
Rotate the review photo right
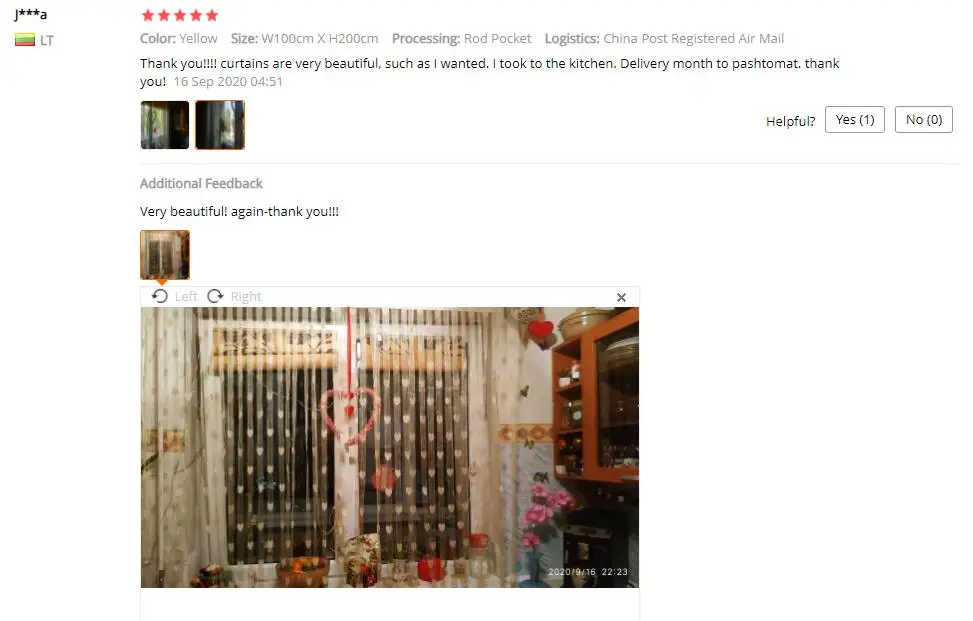tap(215, 297)
